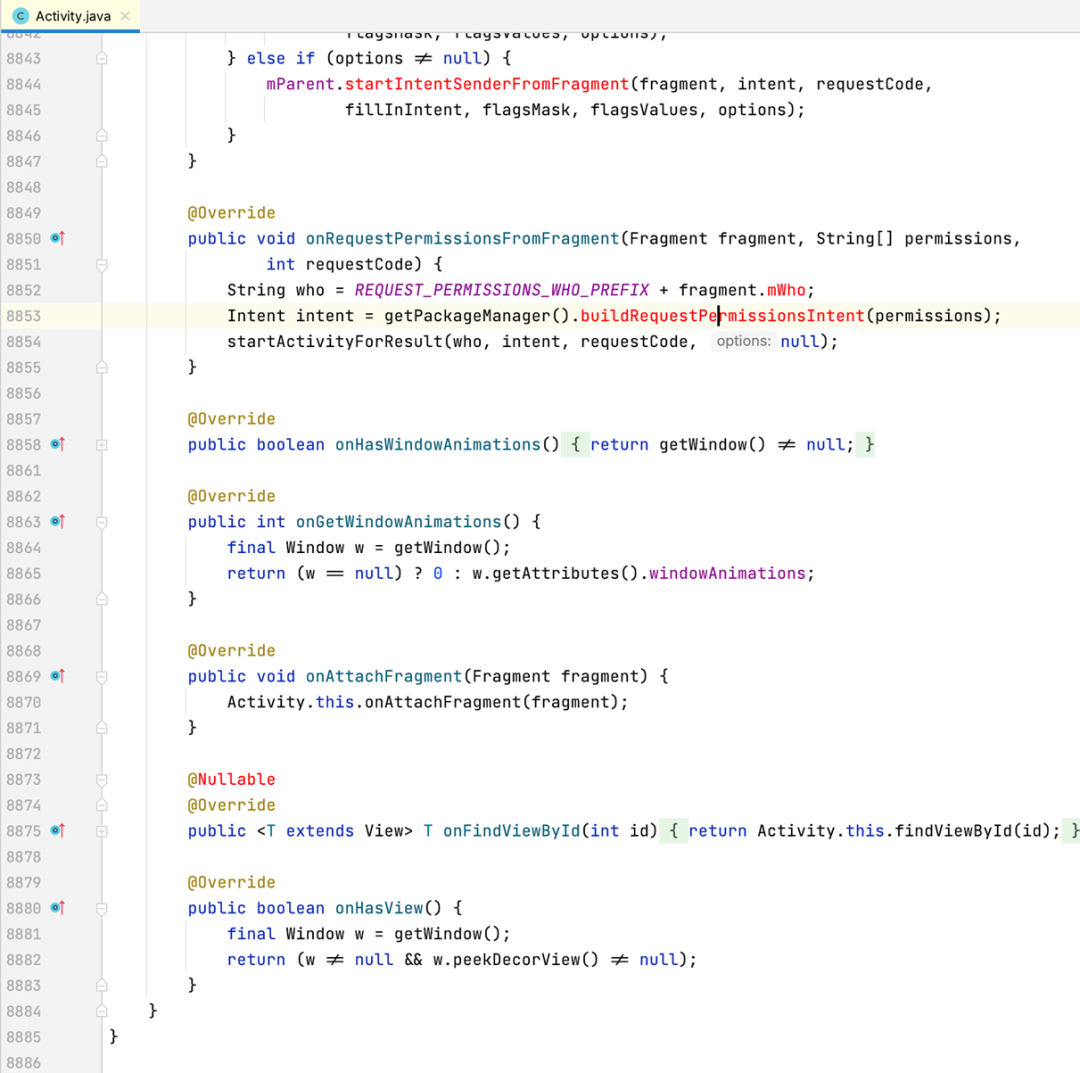1080x1073 pixels.
Task: Close the Activity.java editor tab
Action: click(x=124, y=16)
